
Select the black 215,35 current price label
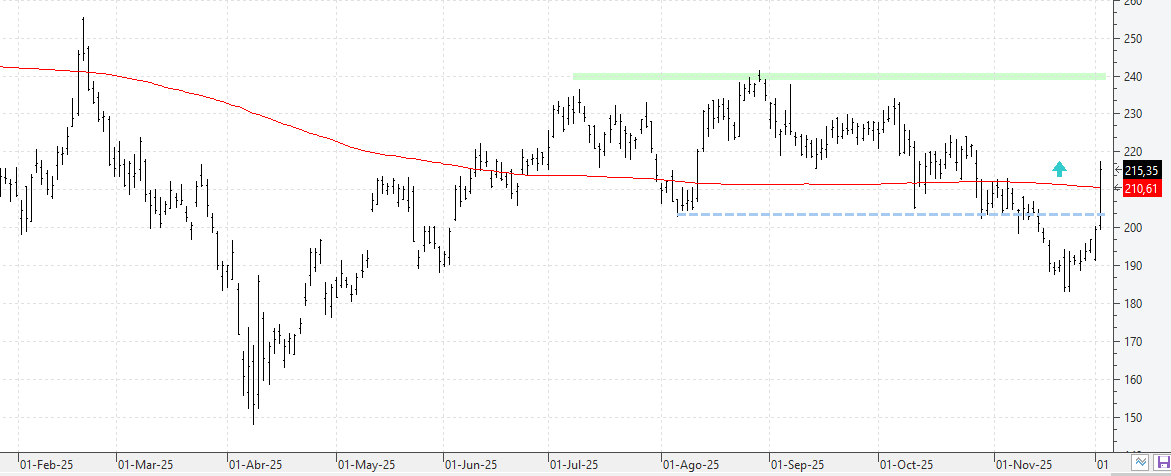(1142, 170)
